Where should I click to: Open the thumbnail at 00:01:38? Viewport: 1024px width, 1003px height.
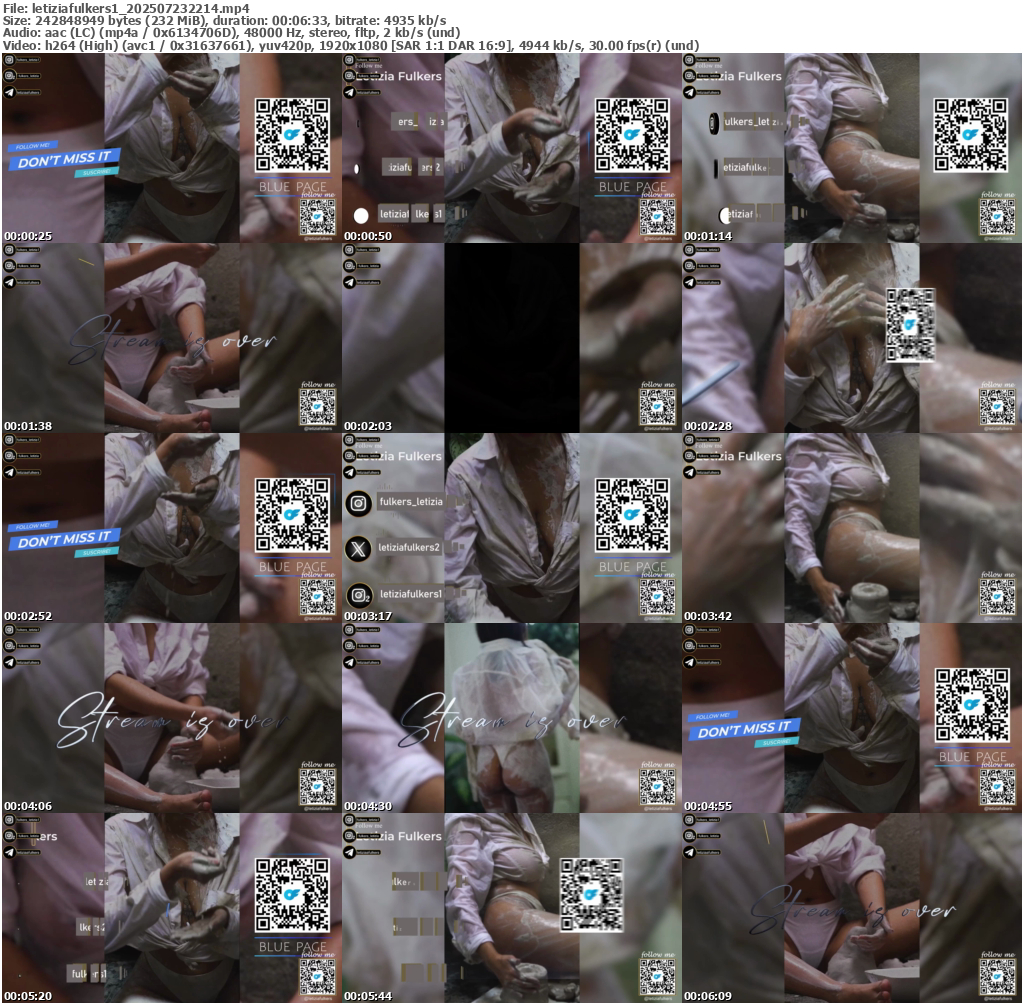[x=172, y=338]
